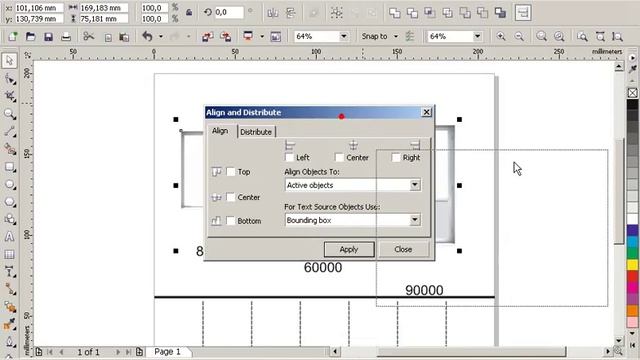Click the Trim shaping icon
Screen dimensions: 640x360
(x=412, y=13)
